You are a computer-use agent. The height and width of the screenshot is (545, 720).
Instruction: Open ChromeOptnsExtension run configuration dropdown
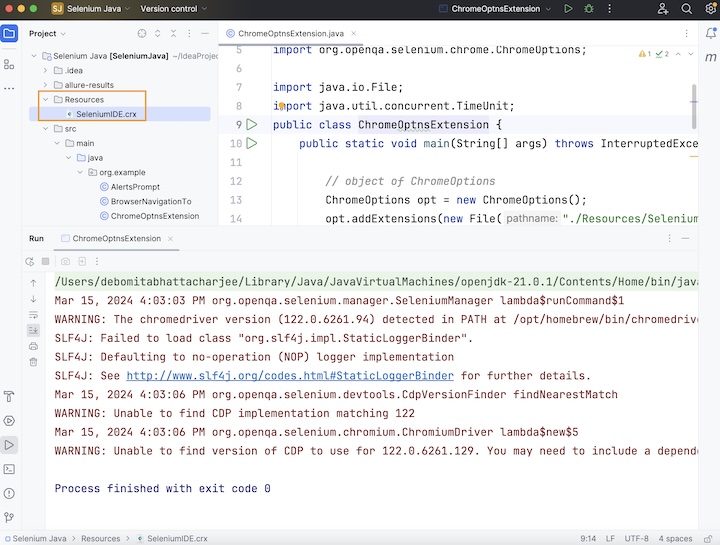point(495,9)
